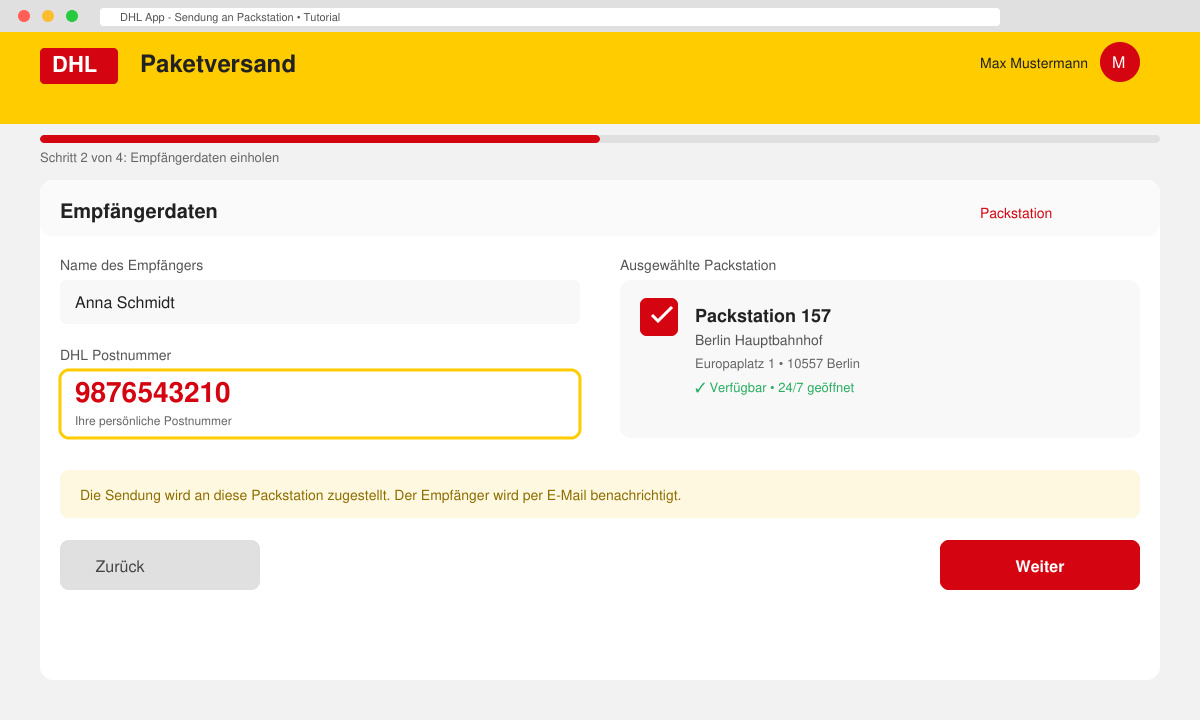Screen dimensions: 1200x720
Task: Click the browser tab title bar text
Action: [x=230, y=17]
